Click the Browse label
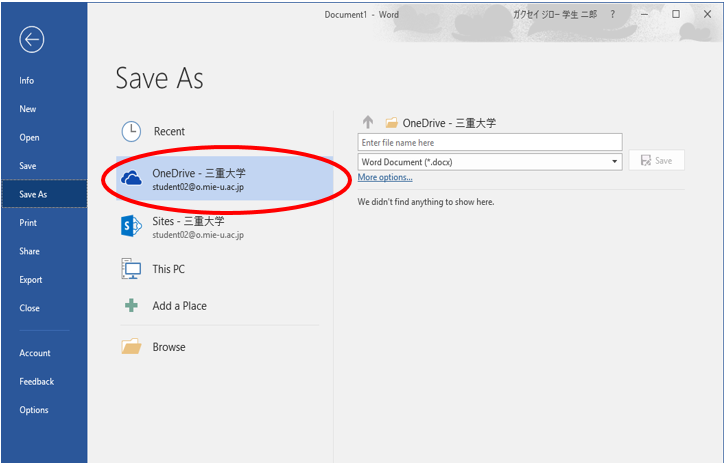The height and width of the screenshot is (463, 726). [169, 347]
